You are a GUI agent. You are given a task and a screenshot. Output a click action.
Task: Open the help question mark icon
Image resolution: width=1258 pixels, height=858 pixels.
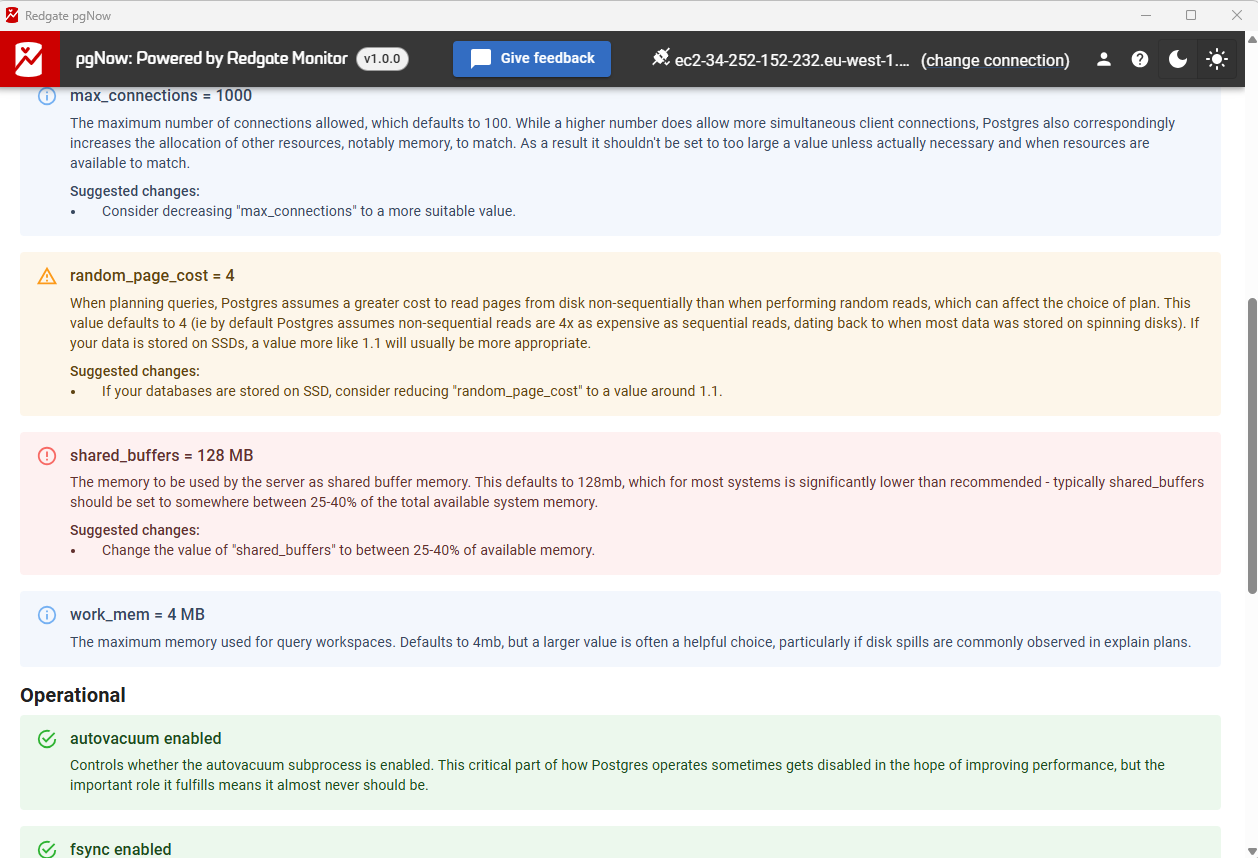click(x=1140, y=59)
